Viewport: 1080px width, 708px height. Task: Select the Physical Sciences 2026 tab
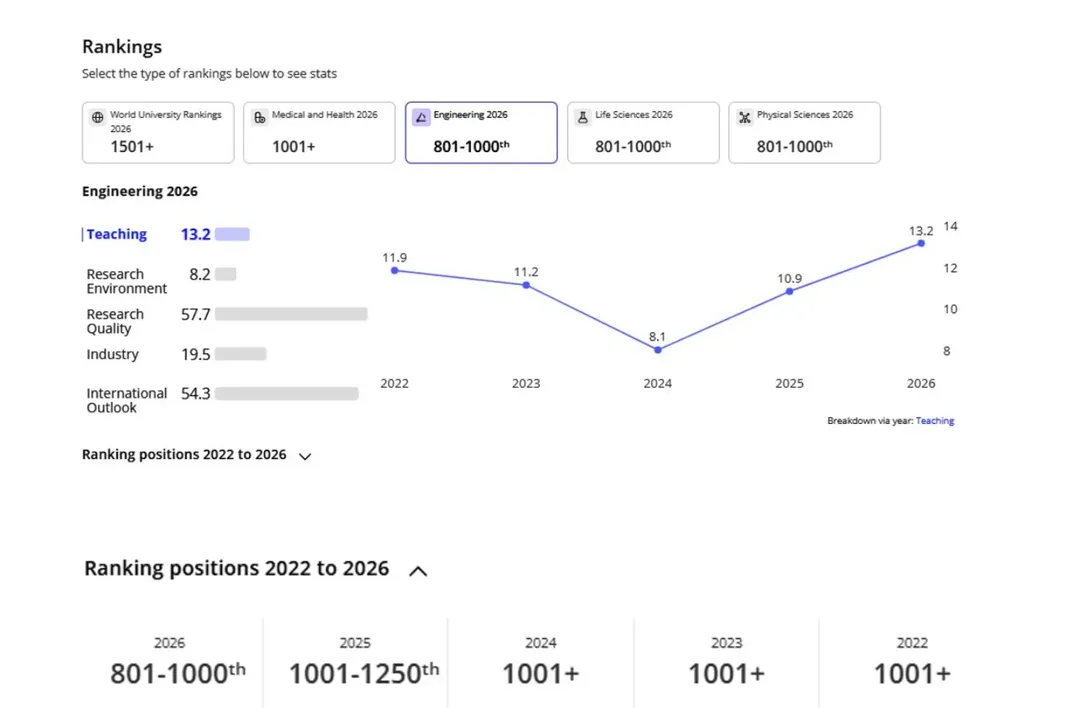point(804,132)
